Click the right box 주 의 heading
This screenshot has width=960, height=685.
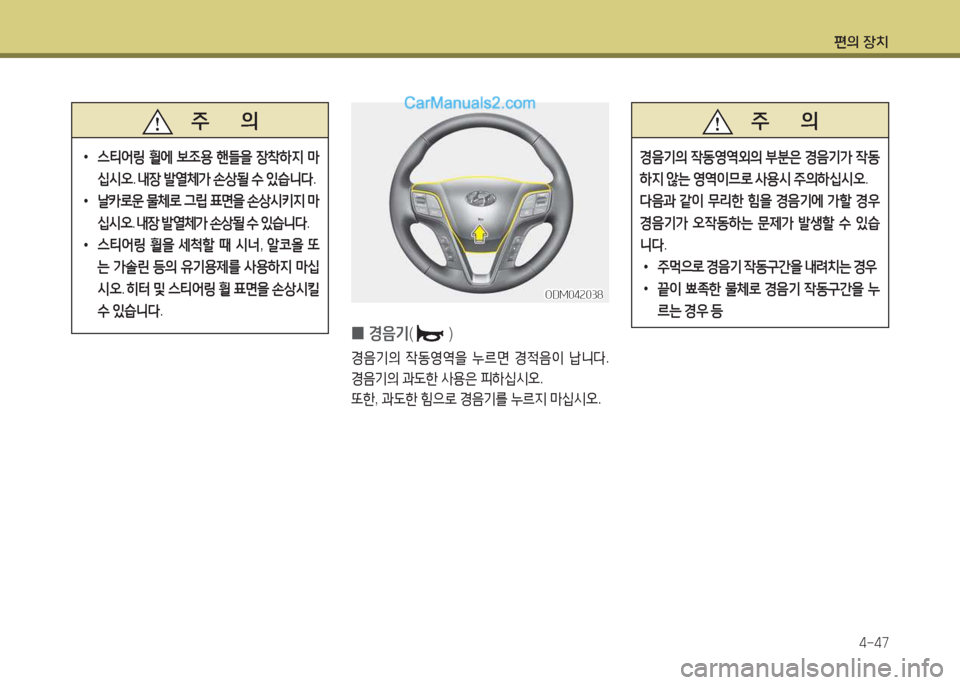coord(785,121)
